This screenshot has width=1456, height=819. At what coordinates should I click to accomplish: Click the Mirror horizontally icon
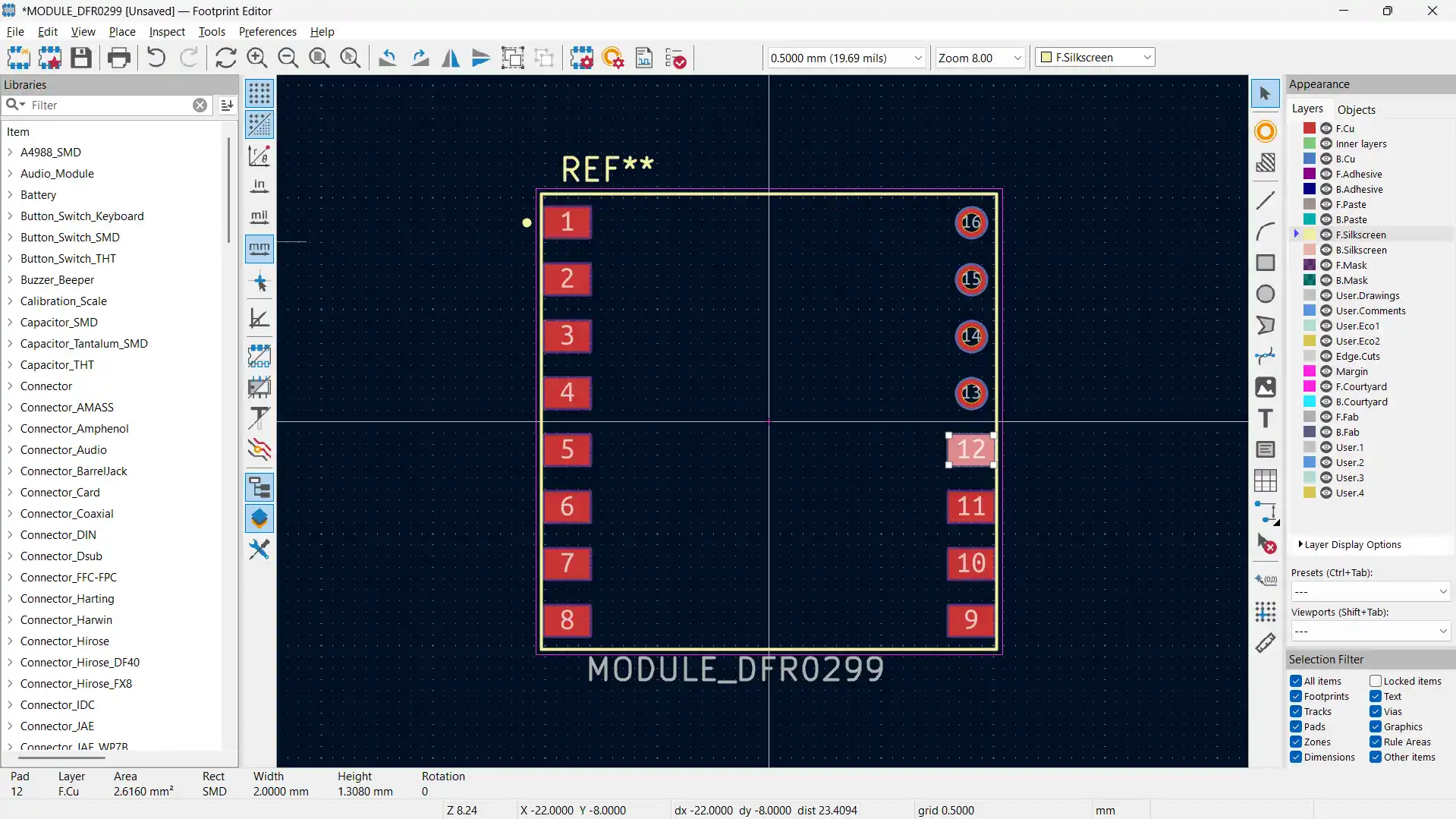coord(451,58)
